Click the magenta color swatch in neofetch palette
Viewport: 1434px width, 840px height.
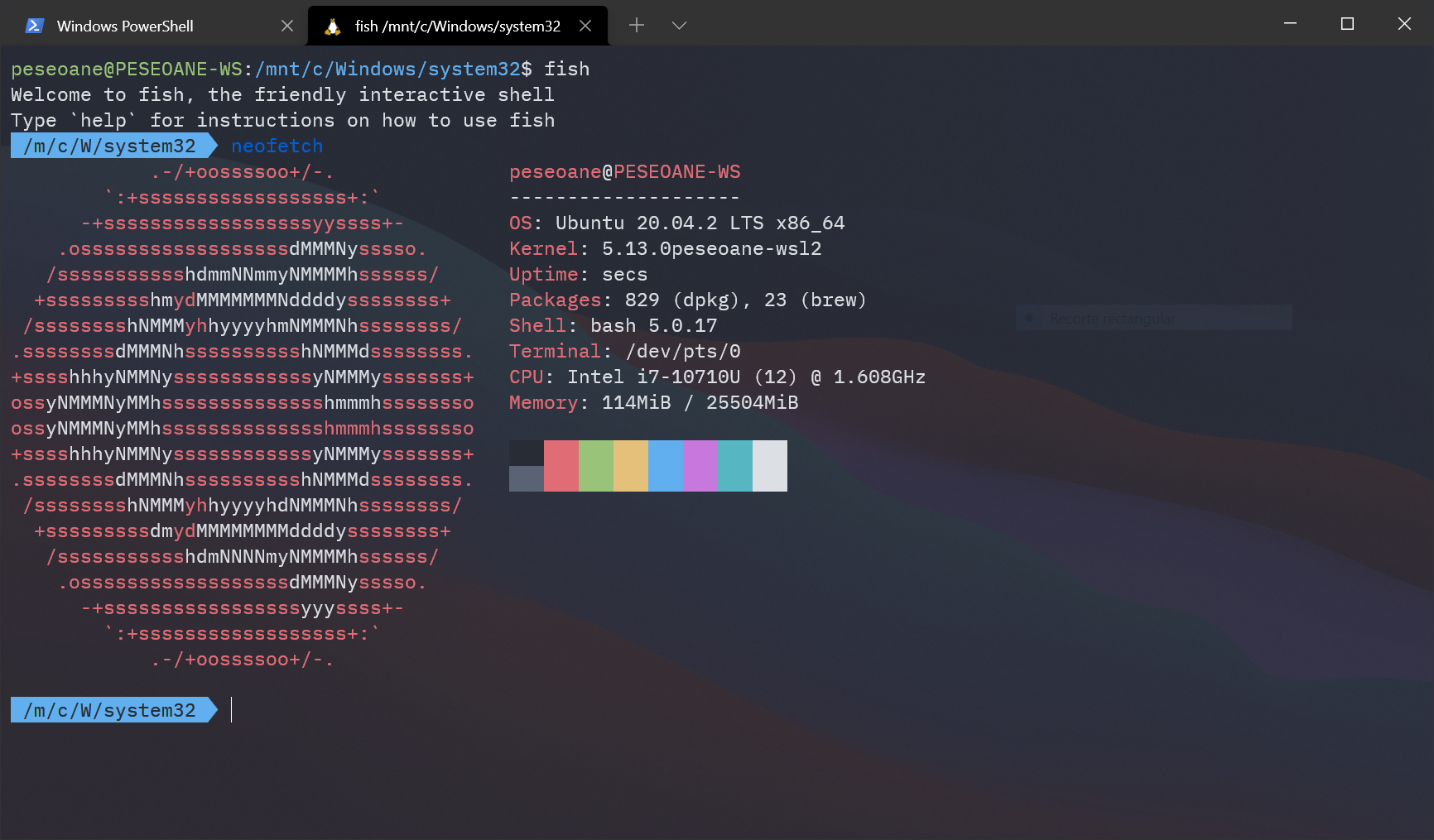click(x=700, y=466)
